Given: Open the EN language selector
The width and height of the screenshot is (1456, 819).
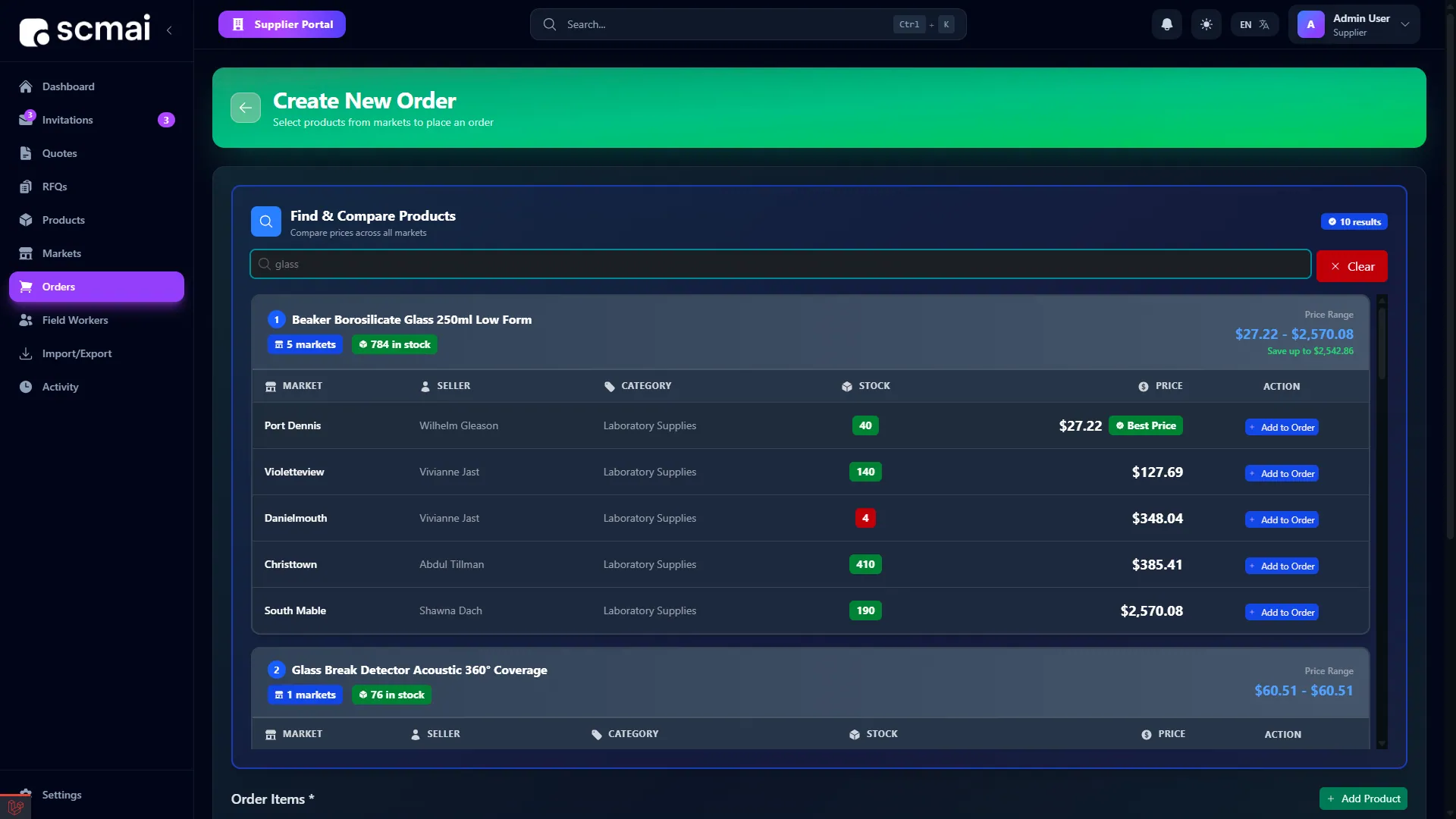Looking at the screenshot, I should [x=1254, y=24].
